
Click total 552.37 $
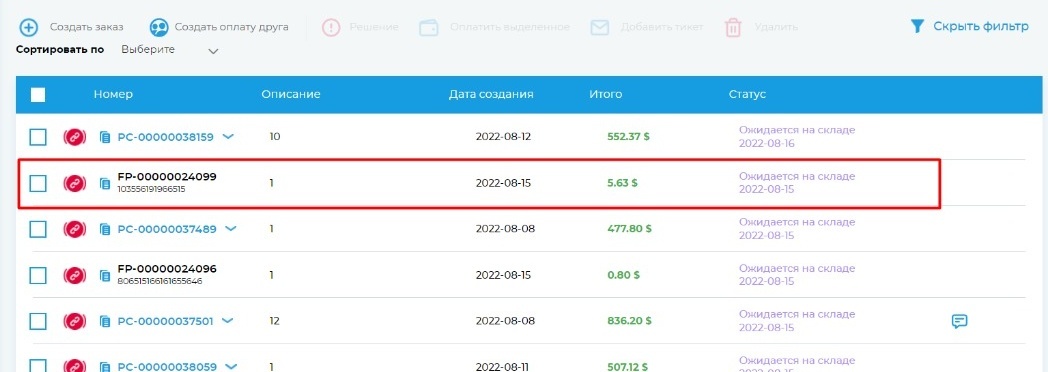coord(628,137)
